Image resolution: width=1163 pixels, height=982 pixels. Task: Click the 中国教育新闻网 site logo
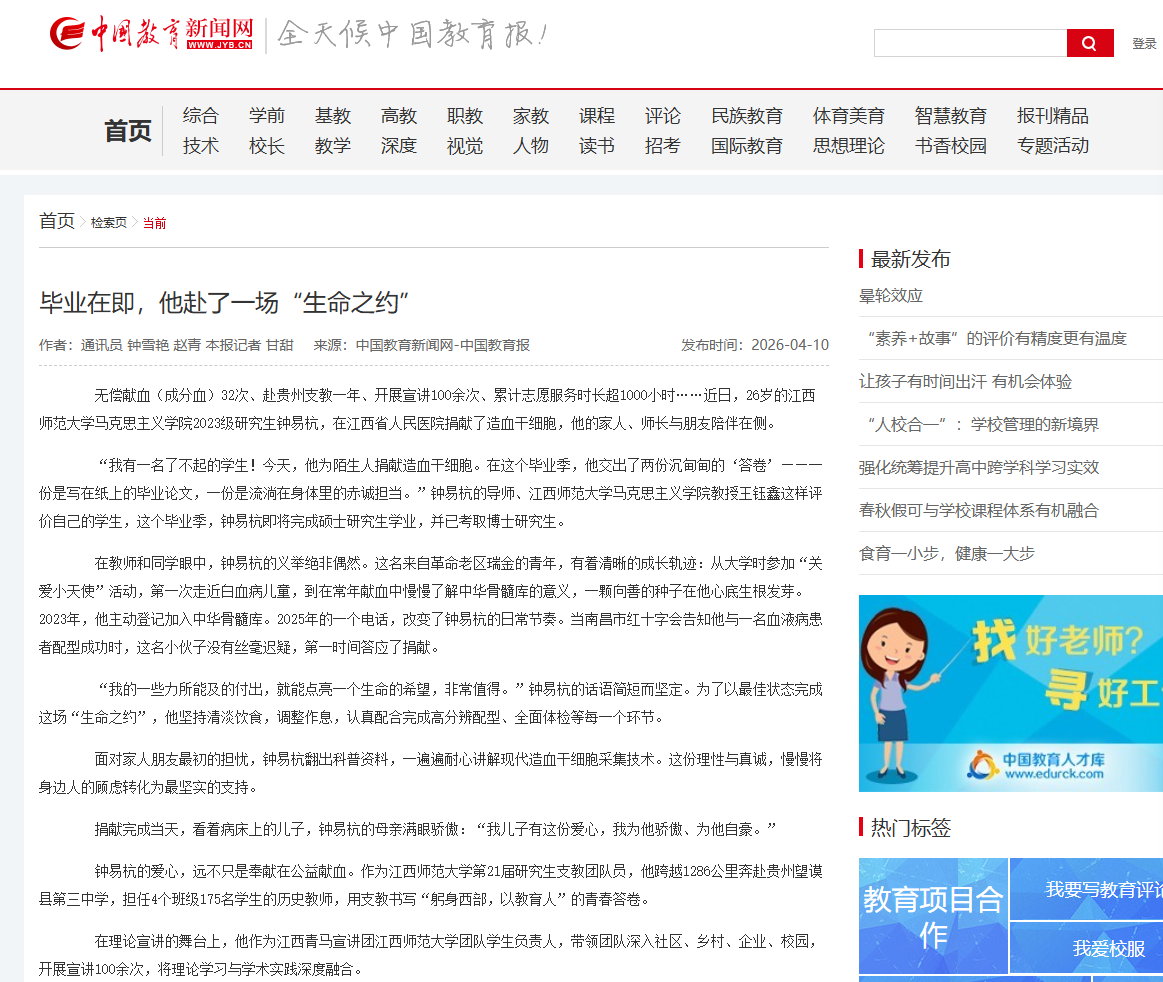(152, 34)
